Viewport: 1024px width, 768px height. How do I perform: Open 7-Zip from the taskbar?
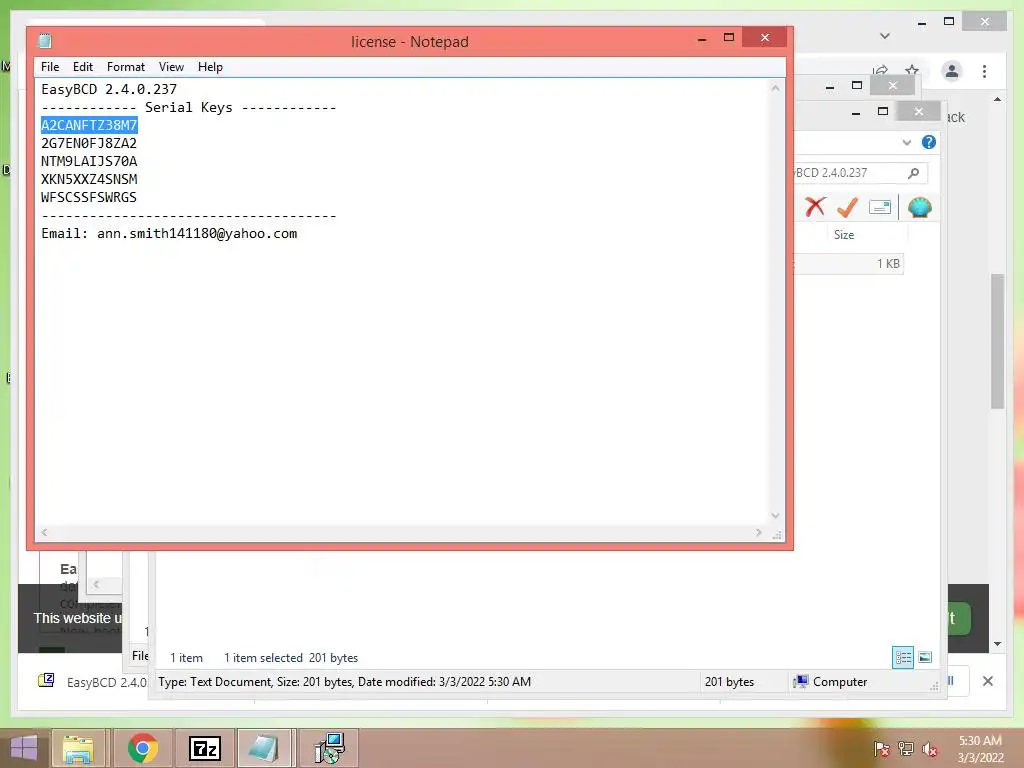204,748
